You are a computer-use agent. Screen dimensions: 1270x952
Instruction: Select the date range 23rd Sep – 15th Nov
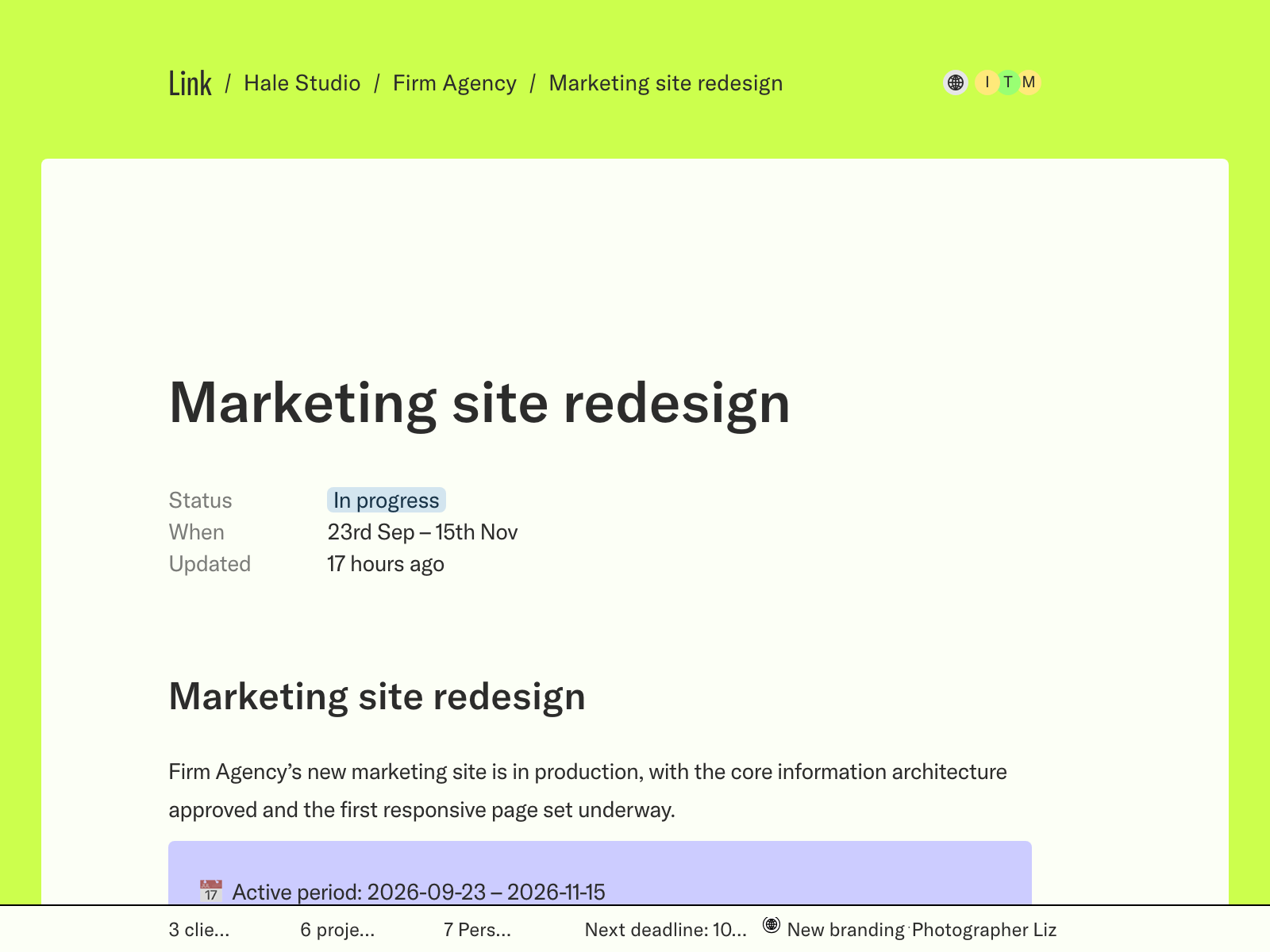click(422, 532)
